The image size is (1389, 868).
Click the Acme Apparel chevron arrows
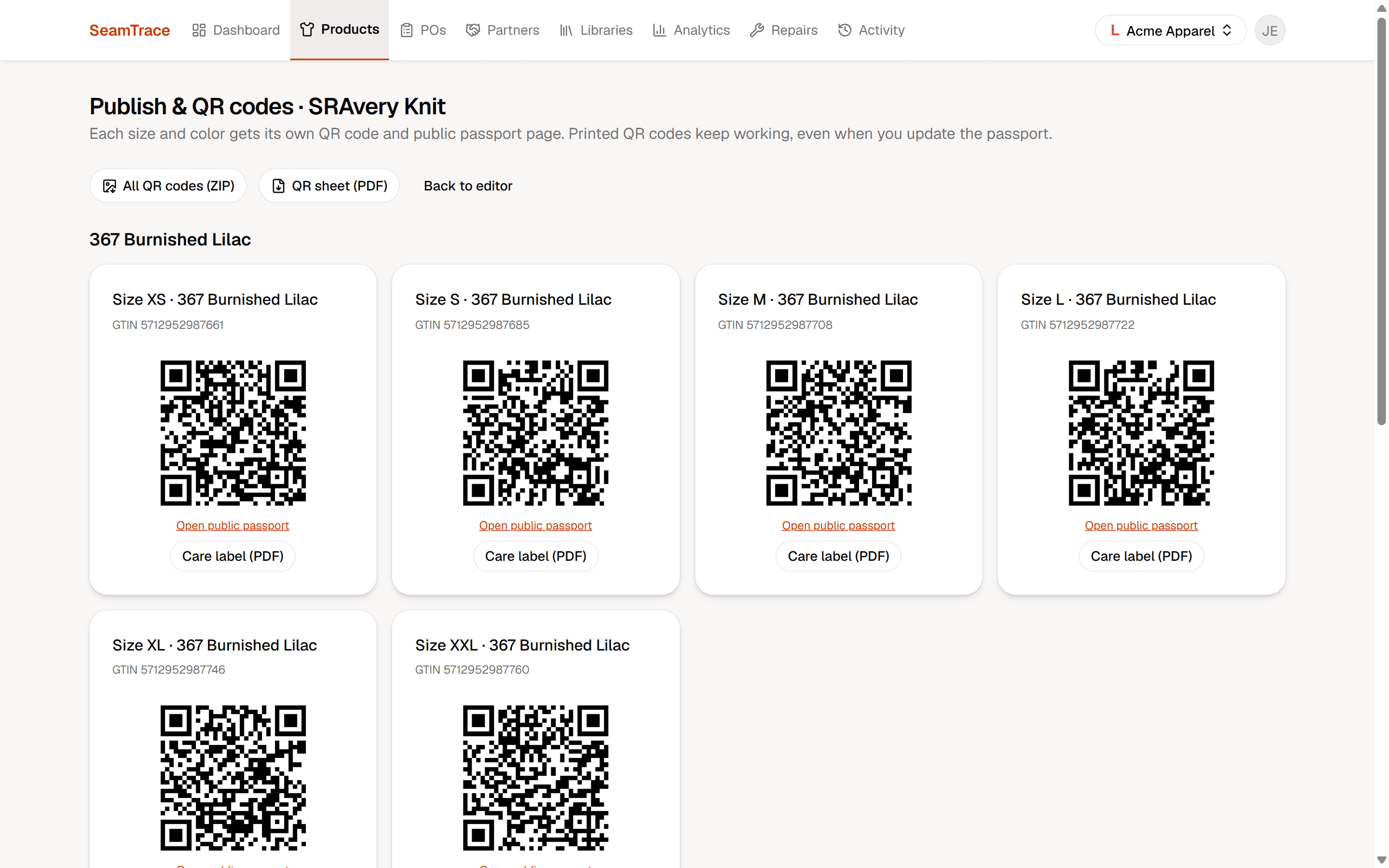pos(1226,30)
